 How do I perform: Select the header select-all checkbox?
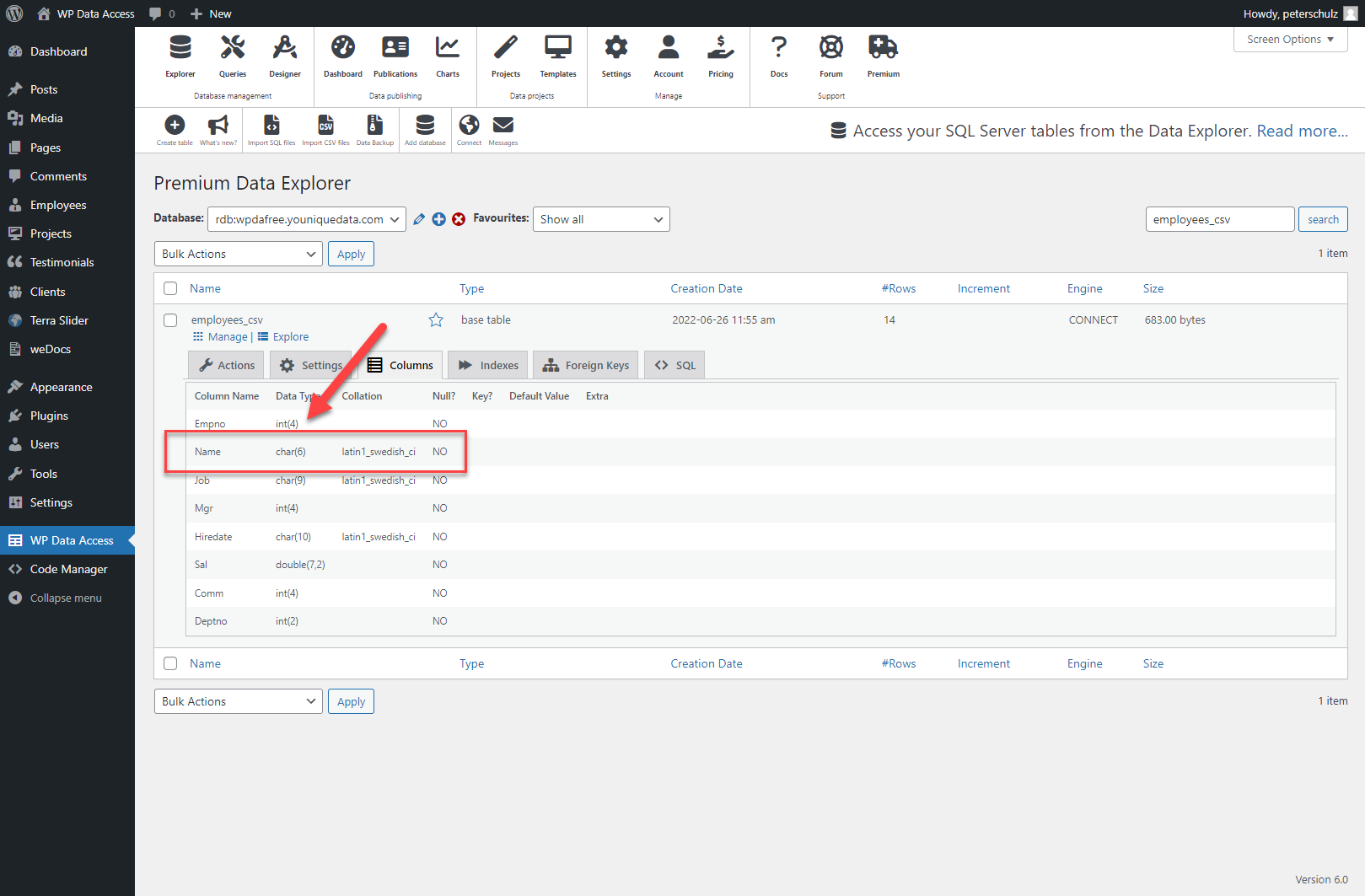coord(170,287)
